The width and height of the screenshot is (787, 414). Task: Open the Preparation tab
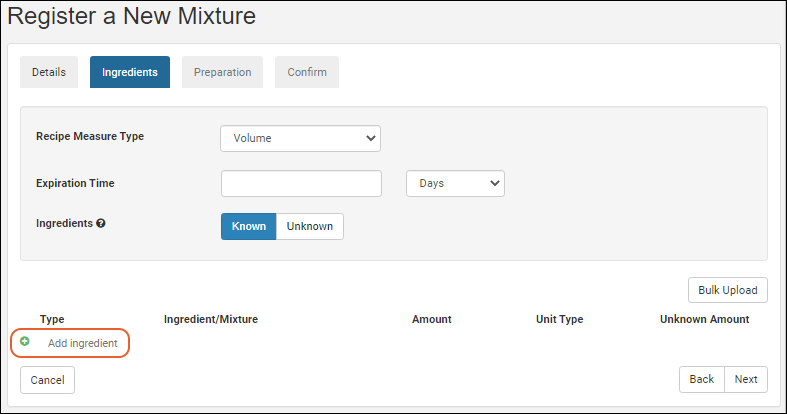tap(222, 72)
